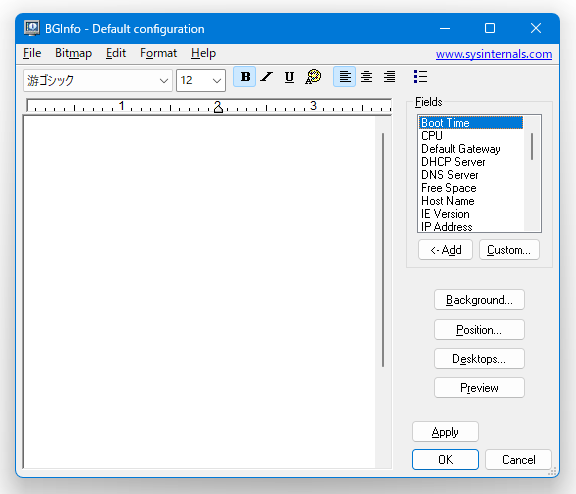
Task: Visit the www.sysinternals.com link
Action: coord(494,54)
